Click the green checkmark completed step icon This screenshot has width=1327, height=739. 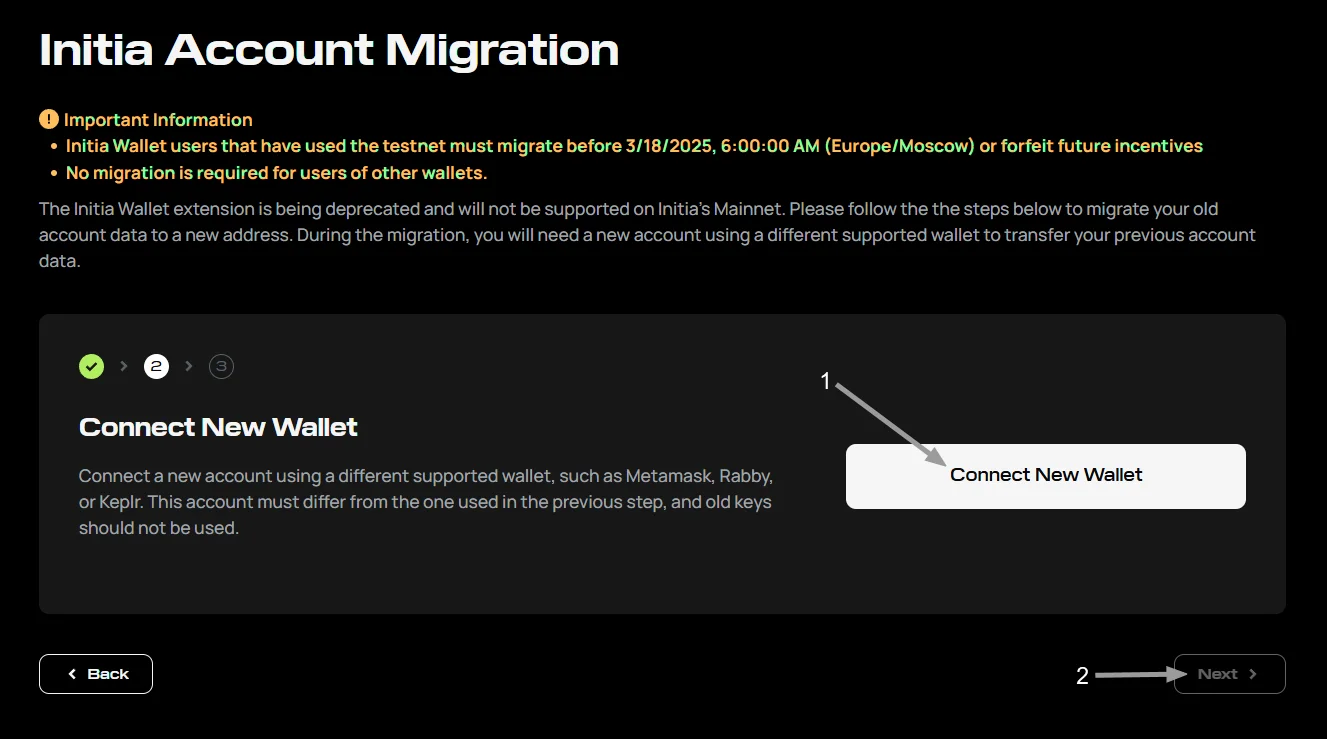tap(91, 366)
